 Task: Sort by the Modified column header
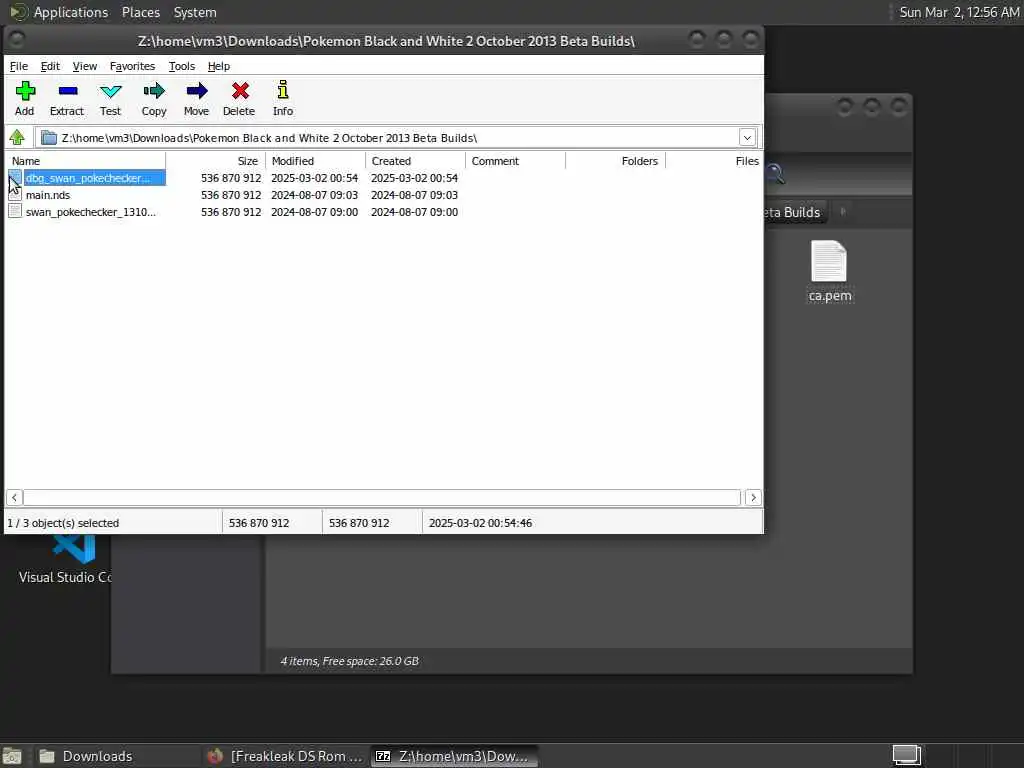[315, 161]
